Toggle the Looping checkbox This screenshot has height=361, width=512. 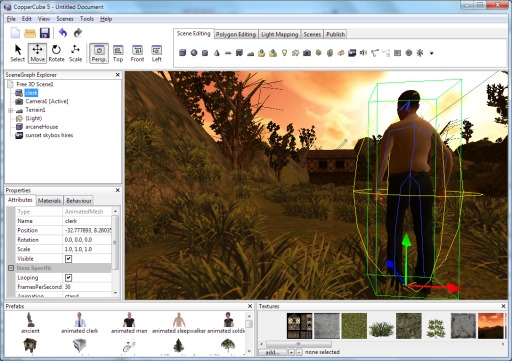click(69, 278)
